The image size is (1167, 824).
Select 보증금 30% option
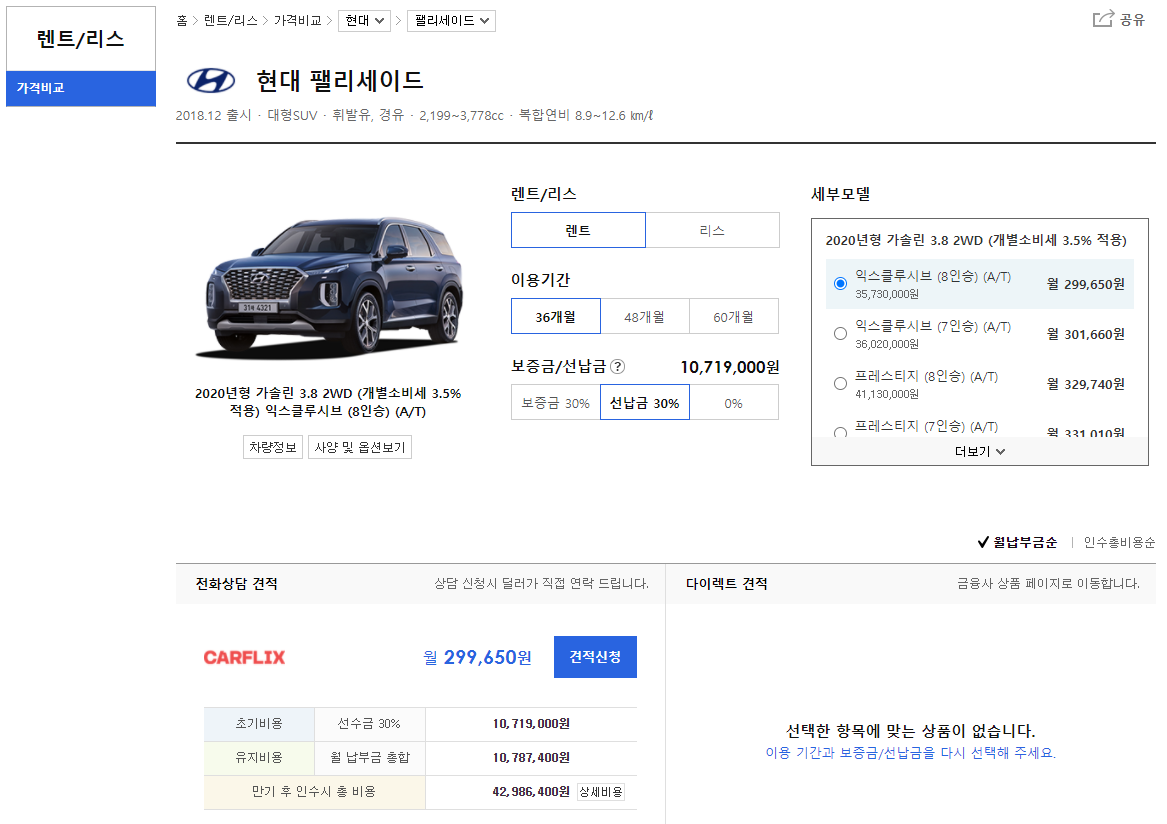[556, 403]
